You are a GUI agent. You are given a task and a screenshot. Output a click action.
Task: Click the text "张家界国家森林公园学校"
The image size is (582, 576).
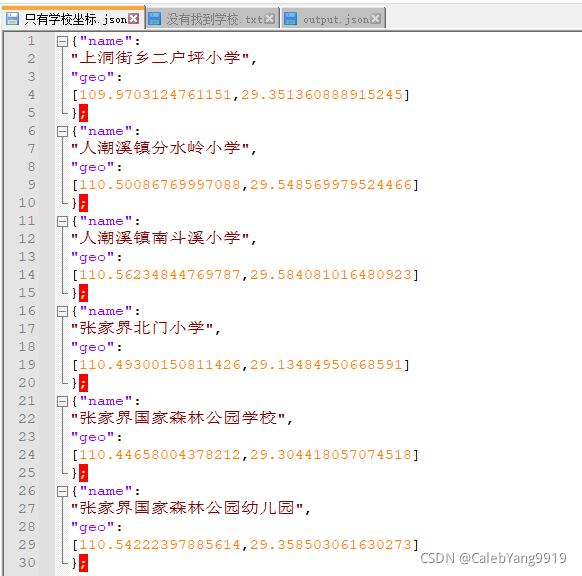coord(178,418)
